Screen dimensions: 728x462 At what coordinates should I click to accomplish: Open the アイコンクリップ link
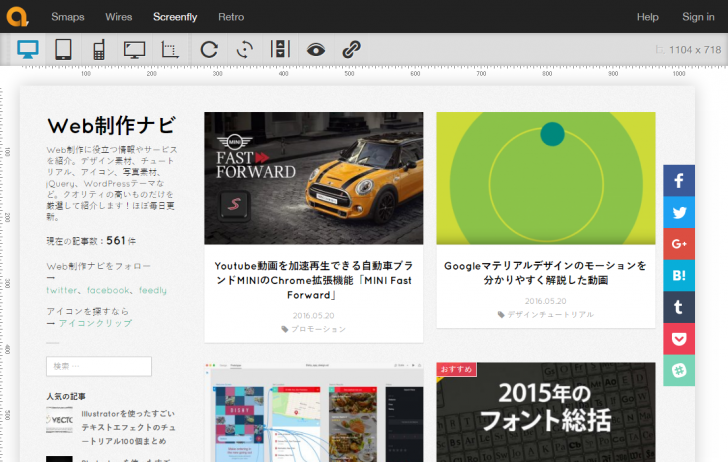(x=95, y=323)
